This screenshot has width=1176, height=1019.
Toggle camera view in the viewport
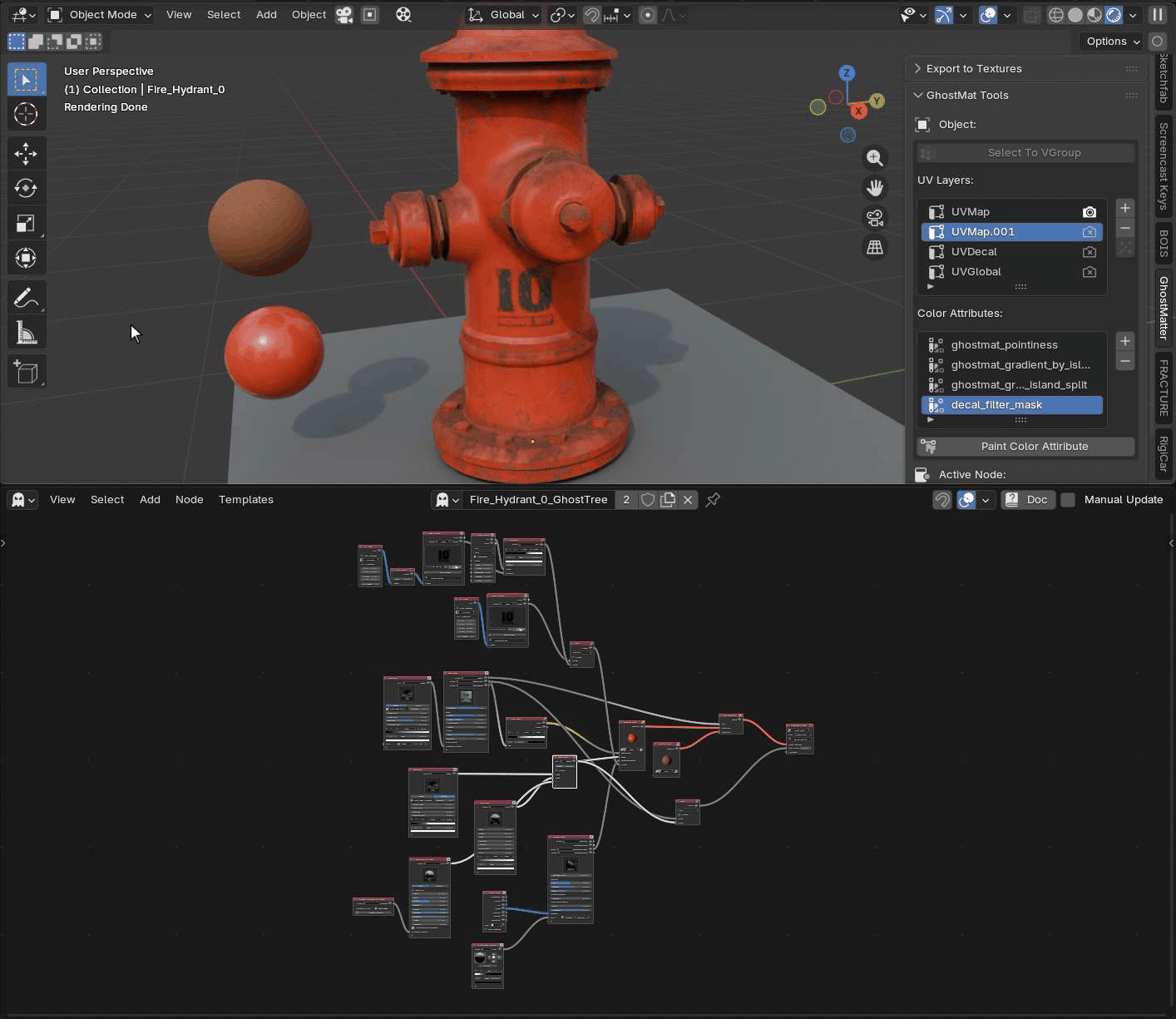click(x=875, y=218)
